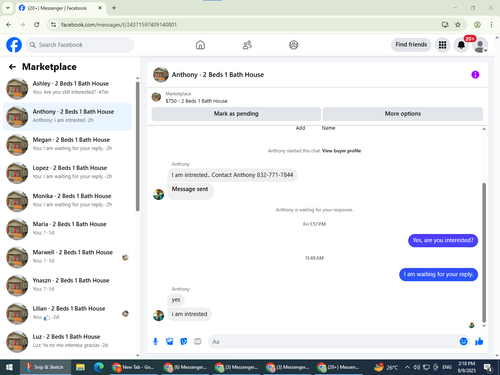Image resolution: width=500 pixels, height=375 pixels.
Task: Click the Mark as pending button
Action: [x=236, y=114]
